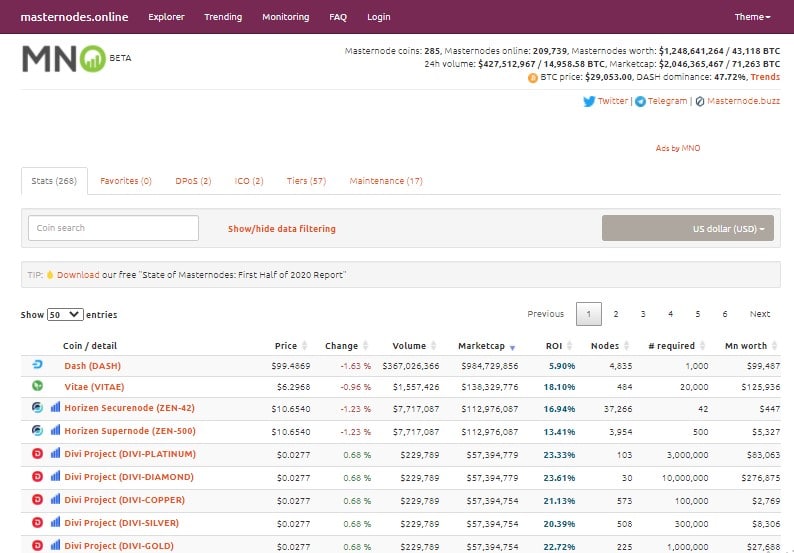794x553 pixels.
Task: Click the DIVI-GOLD red coin icon
Action: [x=37, y=545]
